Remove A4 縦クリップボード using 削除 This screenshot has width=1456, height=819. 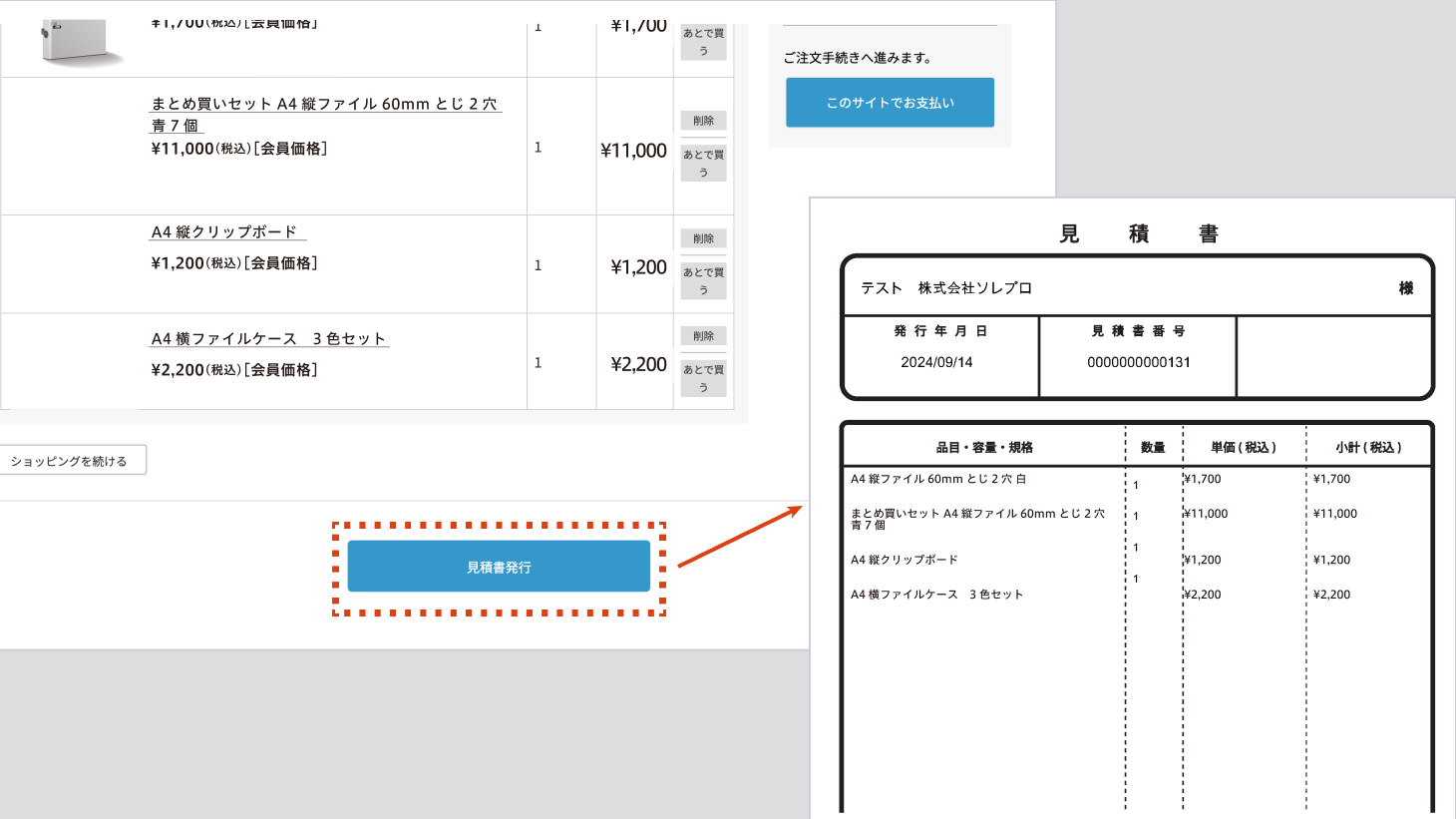(x=703, y=238)
